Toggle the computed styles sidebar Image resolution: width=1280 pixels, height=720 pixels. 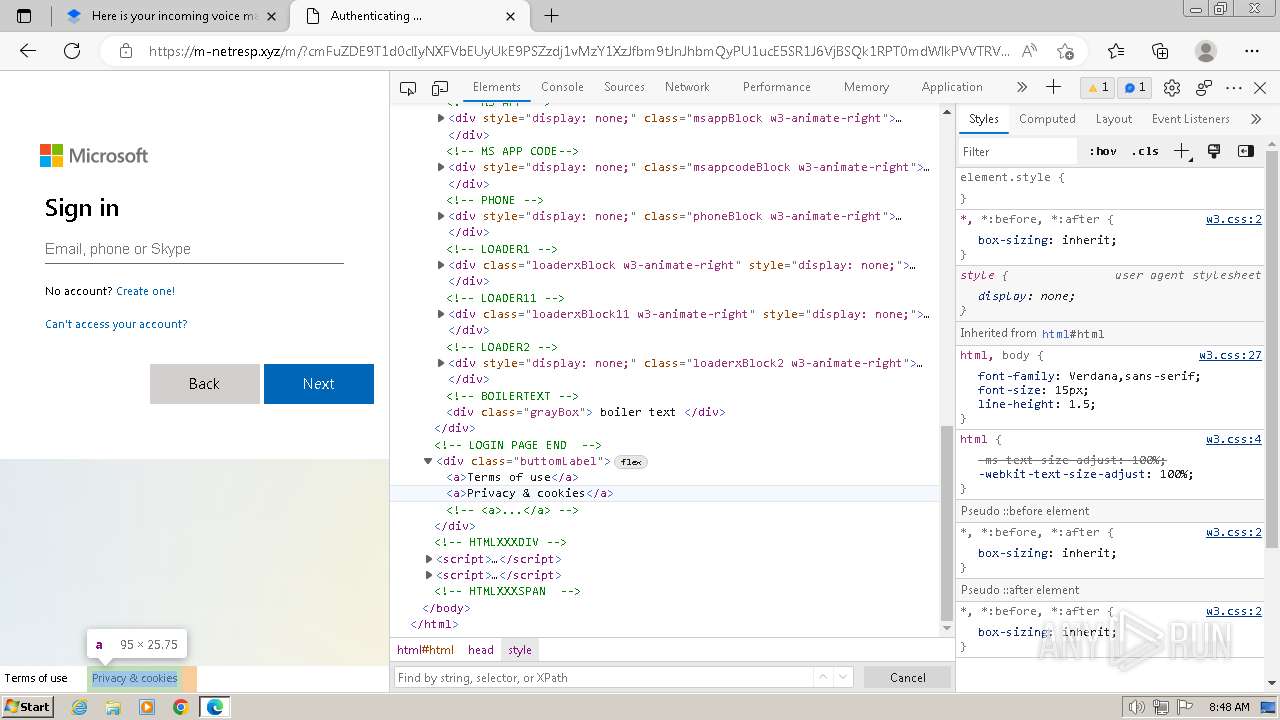pyautogui.click(x=1246, y=151)
